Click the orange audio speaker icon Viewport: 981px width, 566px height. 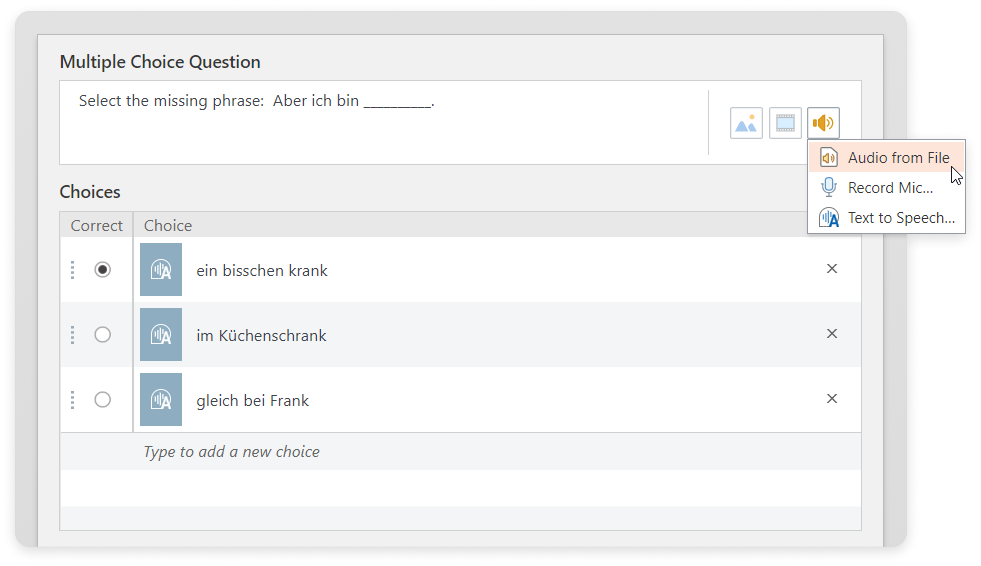[823, 123]
